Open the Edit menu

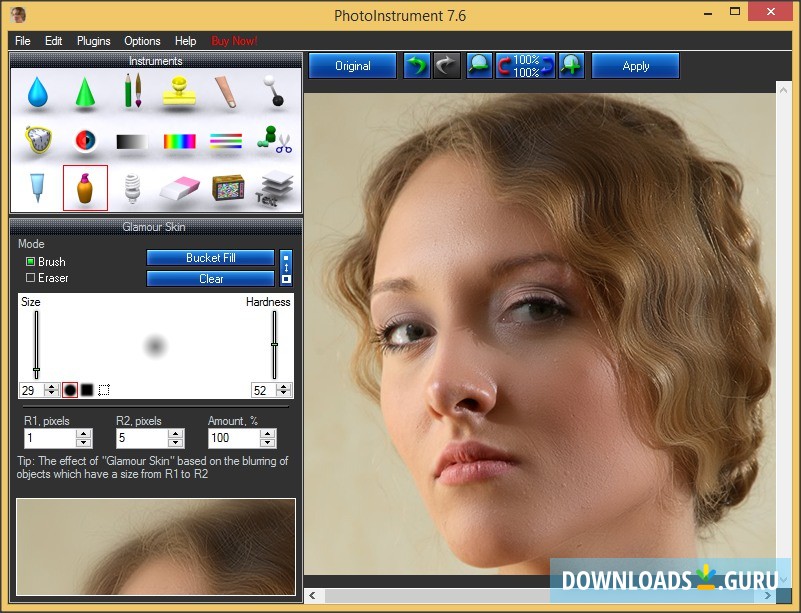pyautogui.click(x=53, y=41)
